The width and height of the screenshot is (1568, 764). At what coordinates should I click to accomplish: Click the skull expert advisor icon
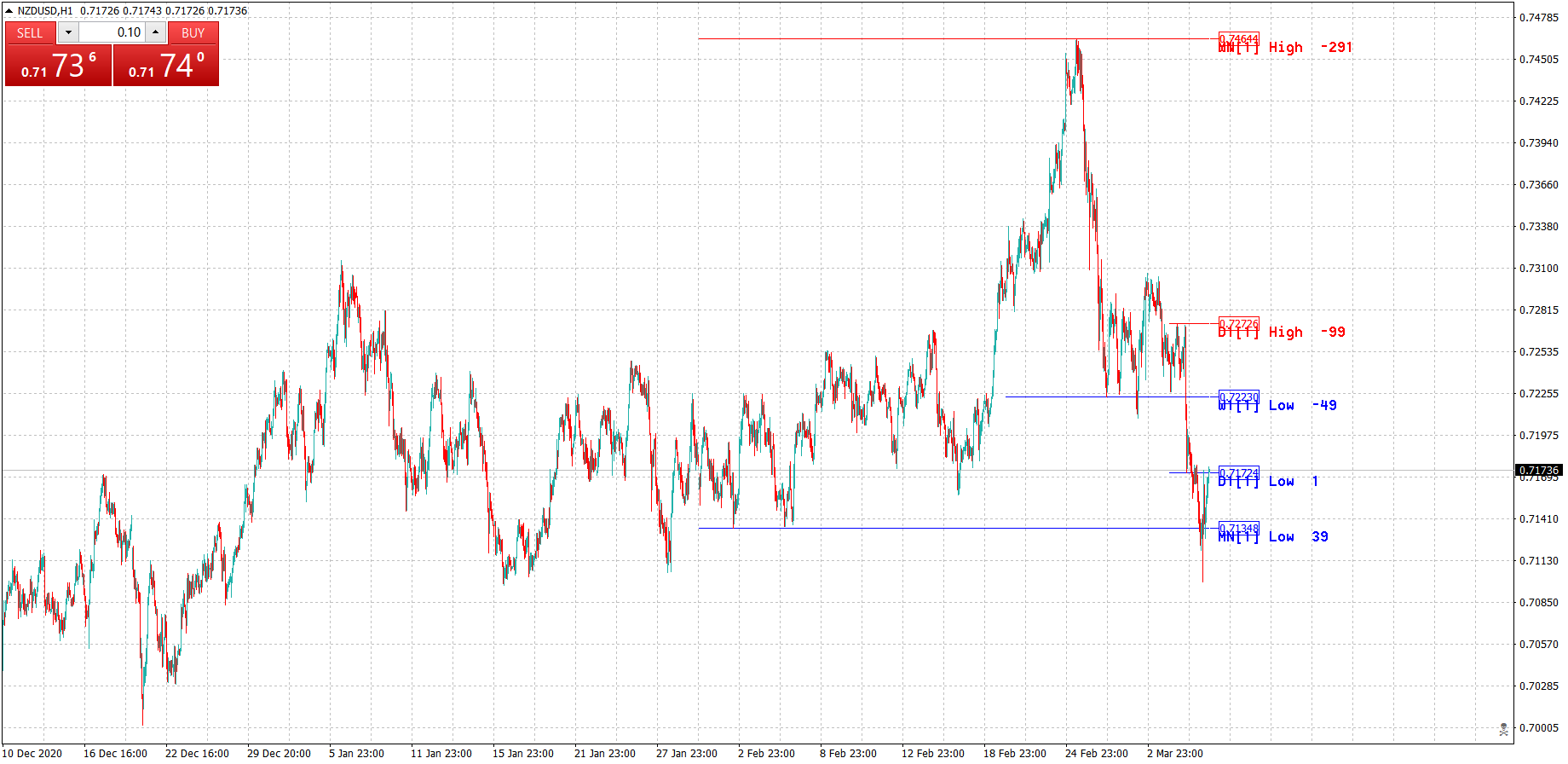1503,729
